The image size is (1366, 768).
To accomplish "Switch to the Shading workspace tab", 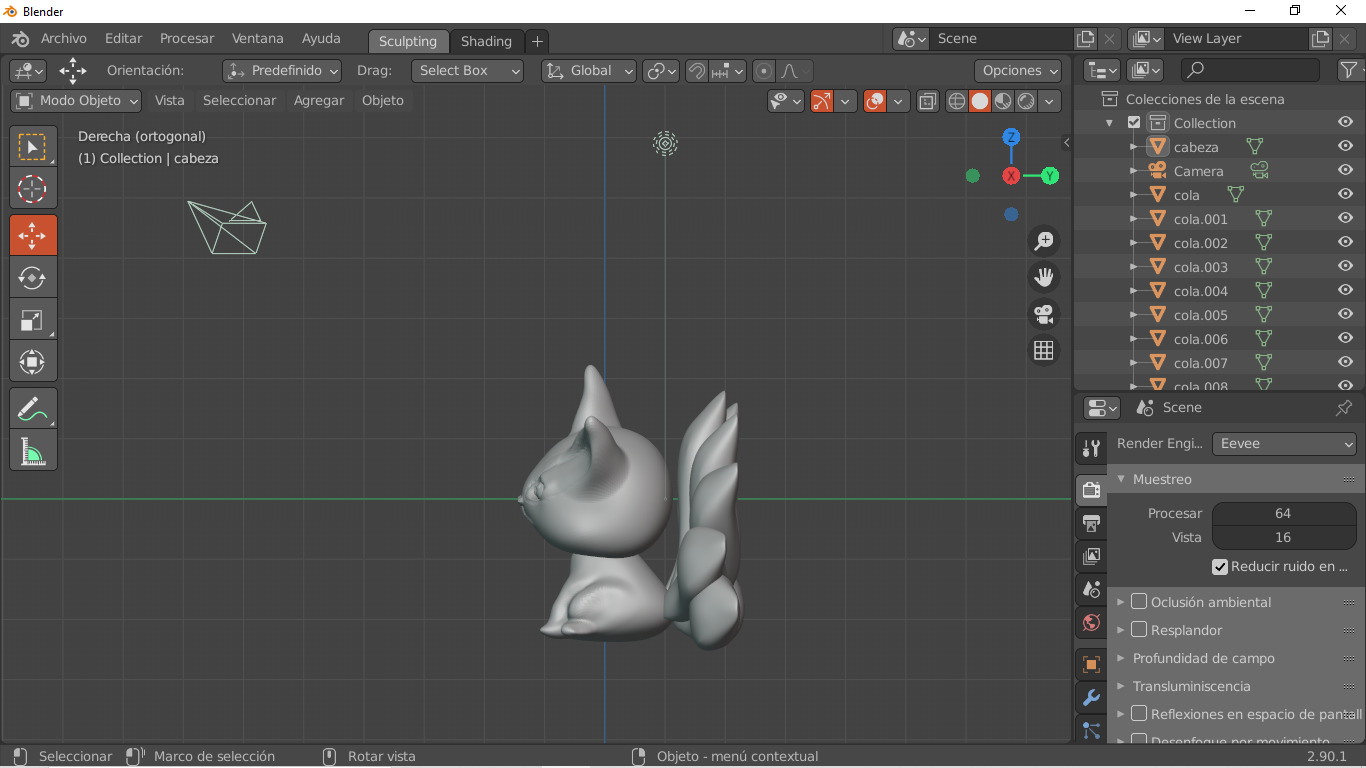I will 486,41.
